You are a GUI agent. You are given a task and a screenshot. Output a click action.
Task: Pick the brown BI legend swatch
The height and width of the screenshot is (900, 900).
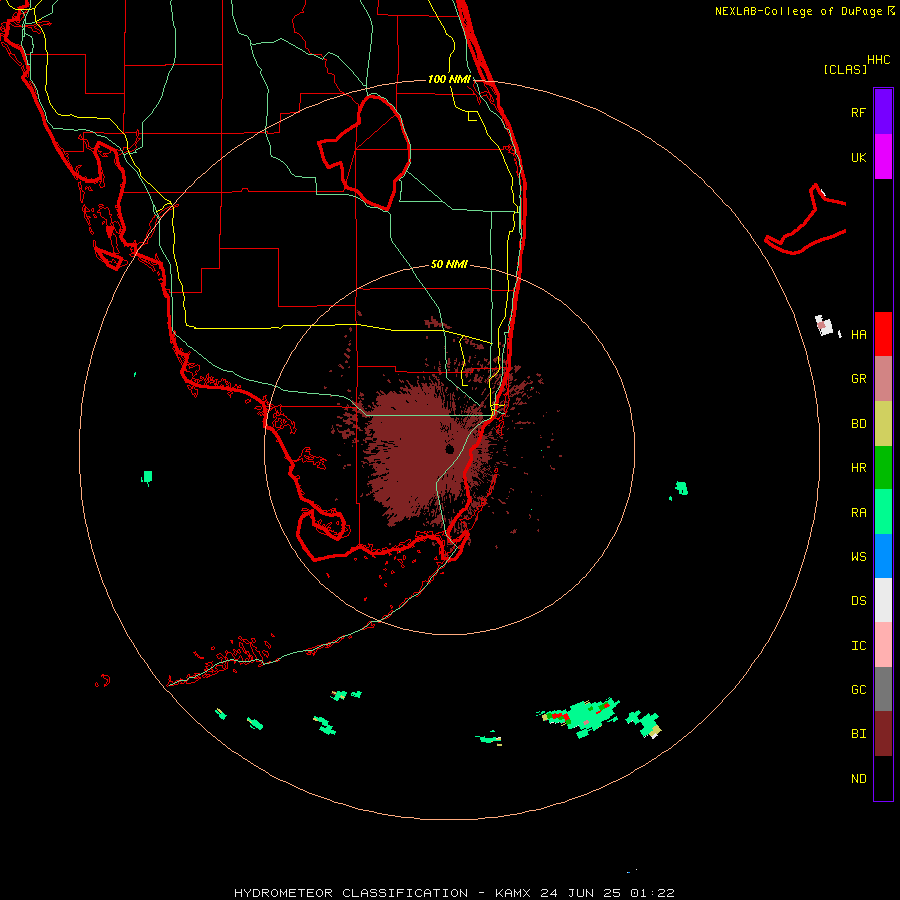pyautogui.click(x=883, y=734)
